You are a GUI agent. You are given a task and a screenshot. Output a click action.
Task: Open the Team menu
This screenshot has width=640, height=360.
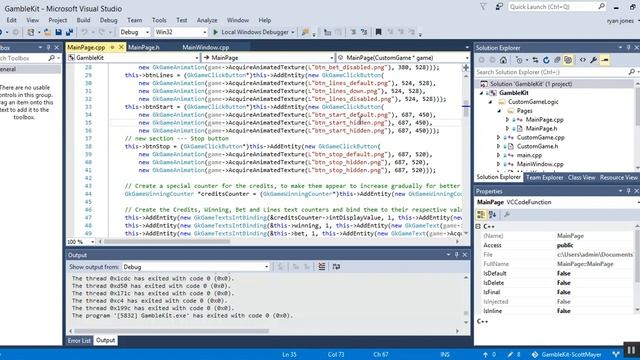pos(134,20)
